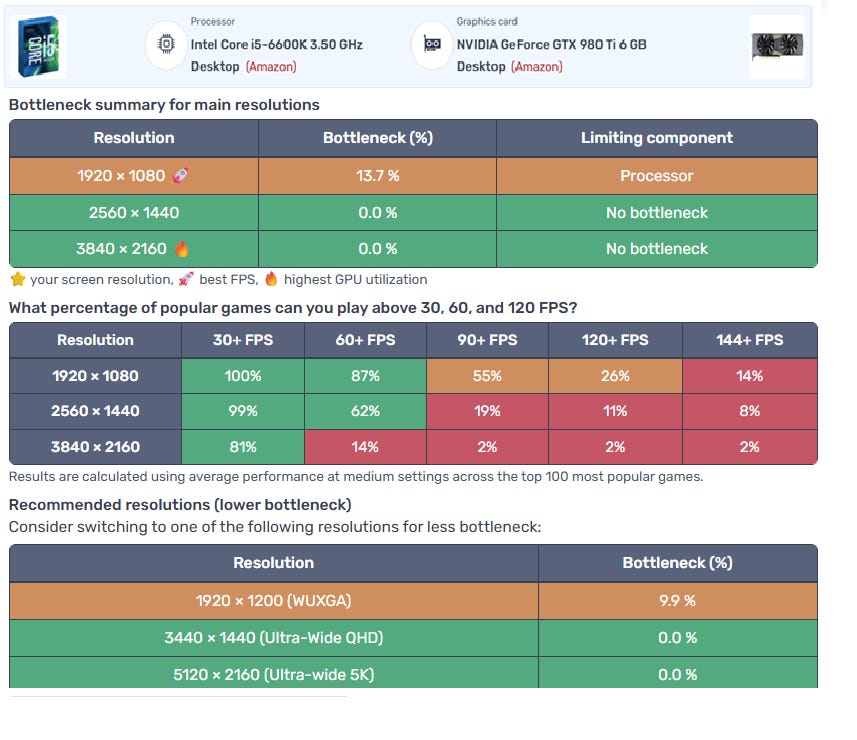Click the 9.9 % recommended bottleneck cell

pos(677,601)
